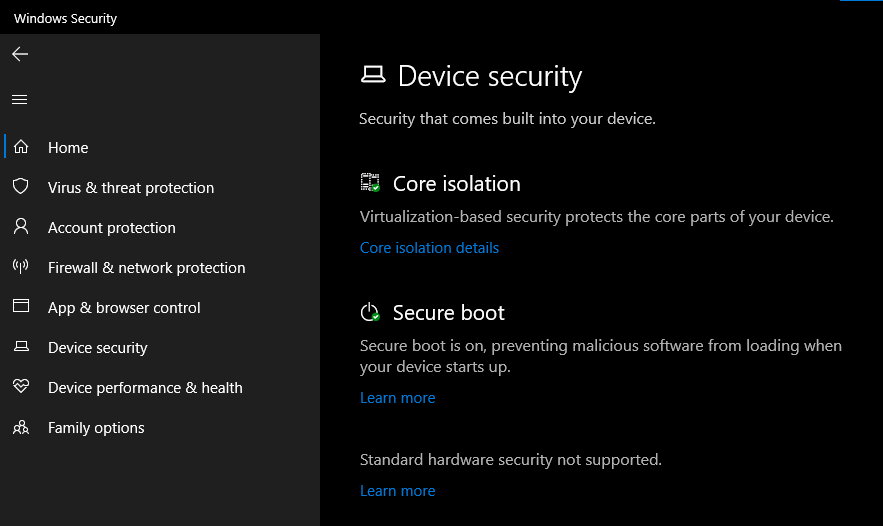Open Core isolation details link

[x=429, y=248]
